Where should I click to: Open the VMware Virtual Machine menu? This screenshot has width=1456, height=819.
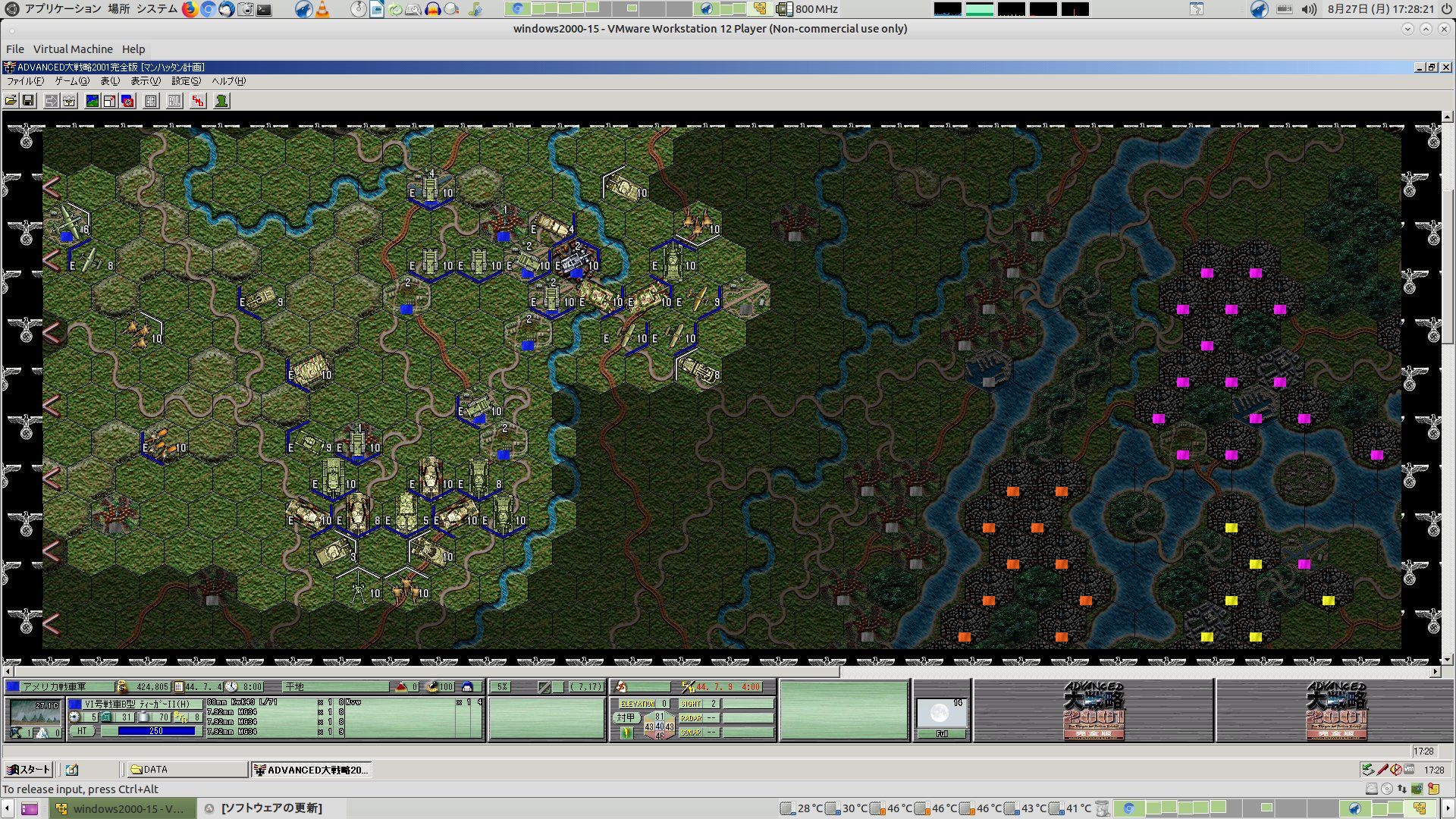[73, 49]
